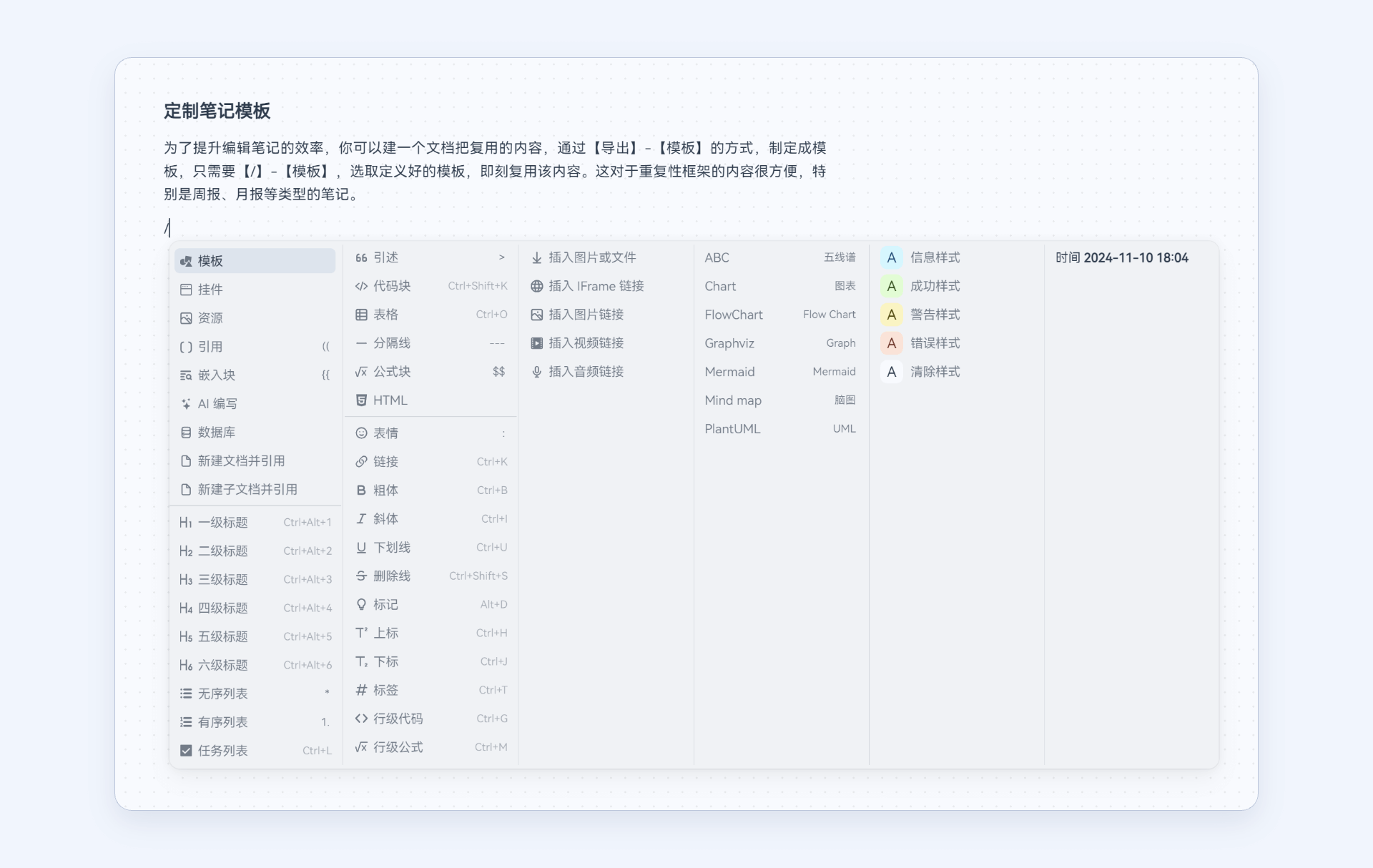Image resolution: width=1373 pixels, height=868 pixels.
Task: Apply 下标 subscript formatting
Action: (430, 662)
